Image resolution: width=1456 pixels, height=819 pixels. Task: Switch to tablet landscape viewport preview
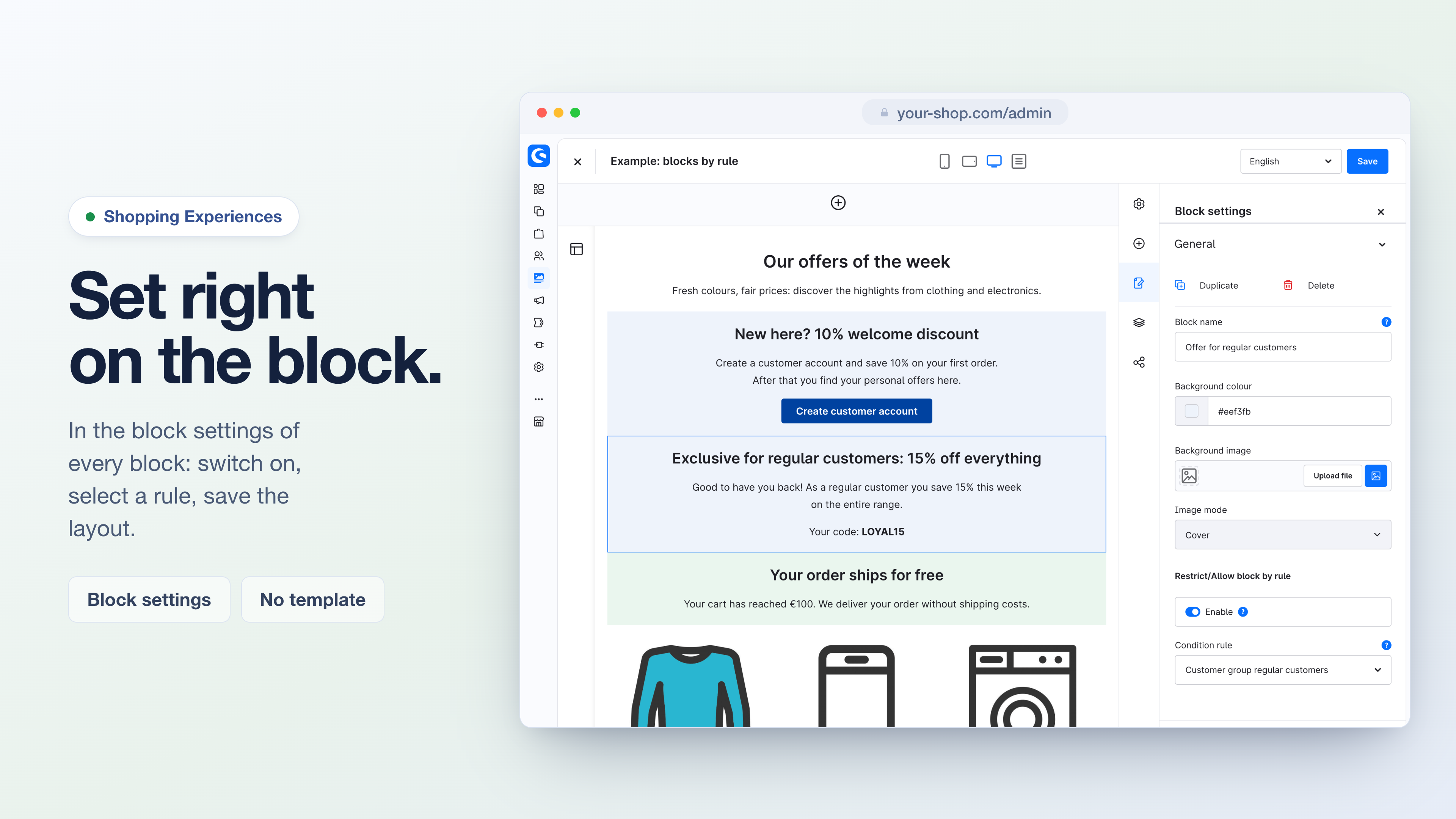(x=969, y=162)
